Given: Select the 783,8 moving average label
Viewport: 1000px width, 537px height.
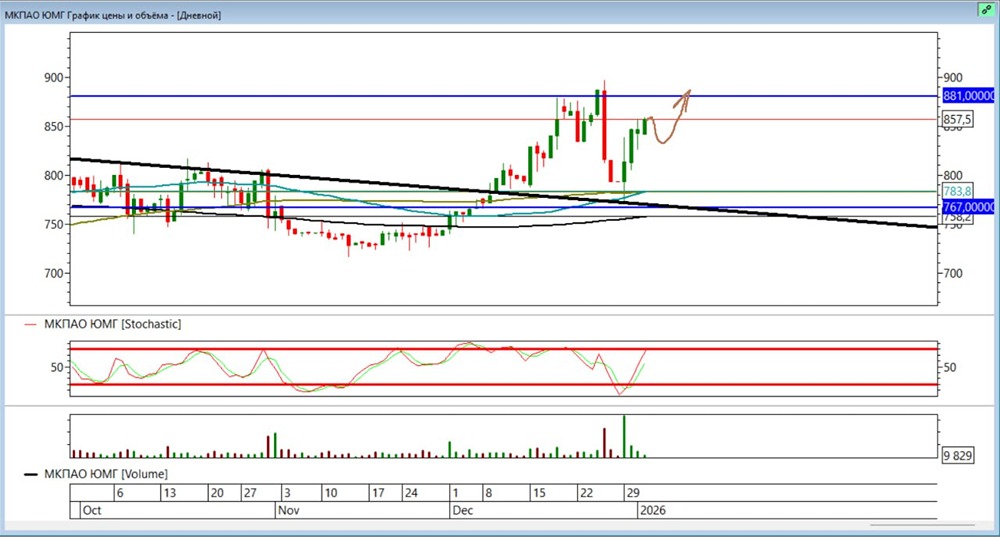Looking at the screenshot, I should (x=956, y=191).
